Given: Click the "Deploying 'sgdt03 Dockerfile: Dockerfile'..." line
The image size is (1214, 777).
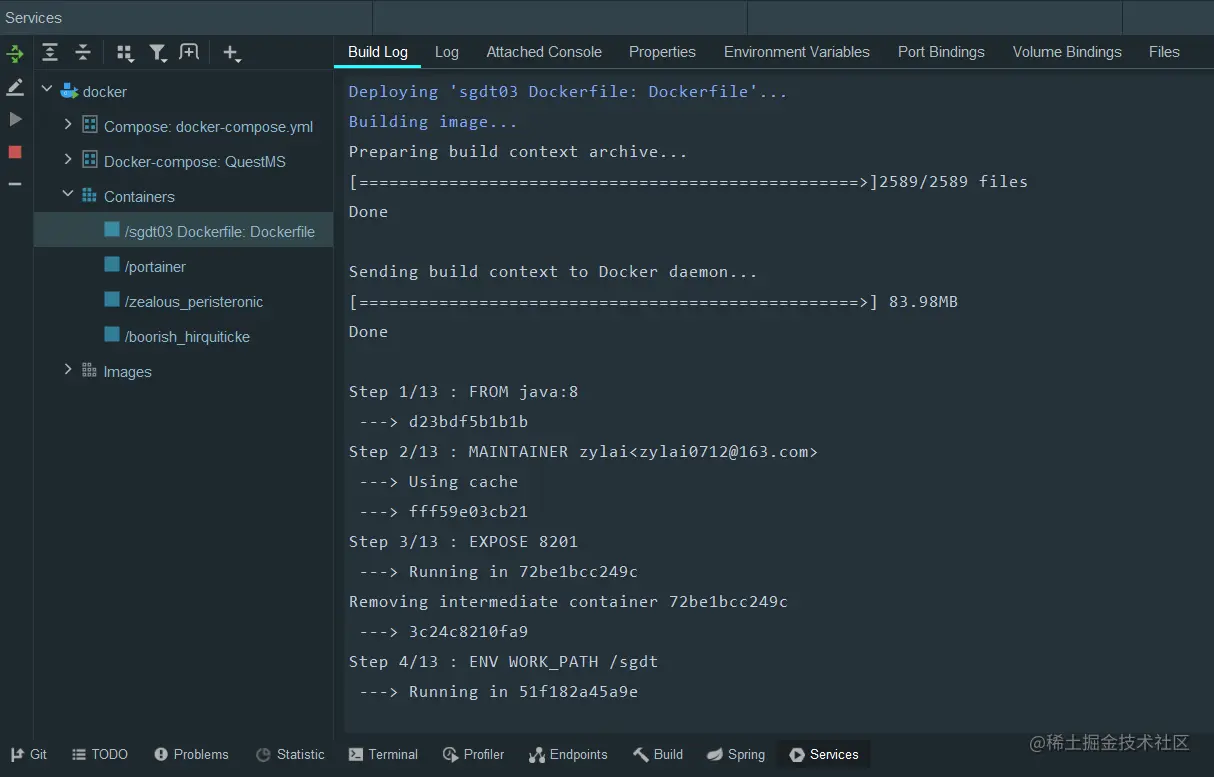Looking at the screenshot, I should [567, 91].
